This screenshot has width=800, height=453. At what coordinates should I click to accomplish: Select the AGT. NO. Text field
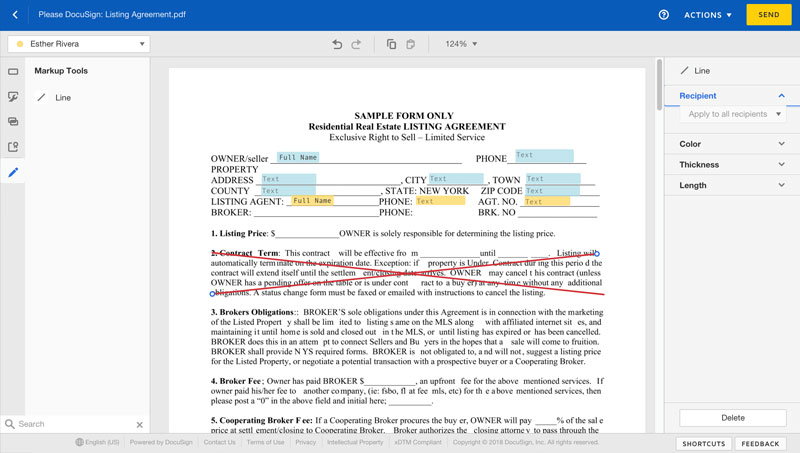547,202
